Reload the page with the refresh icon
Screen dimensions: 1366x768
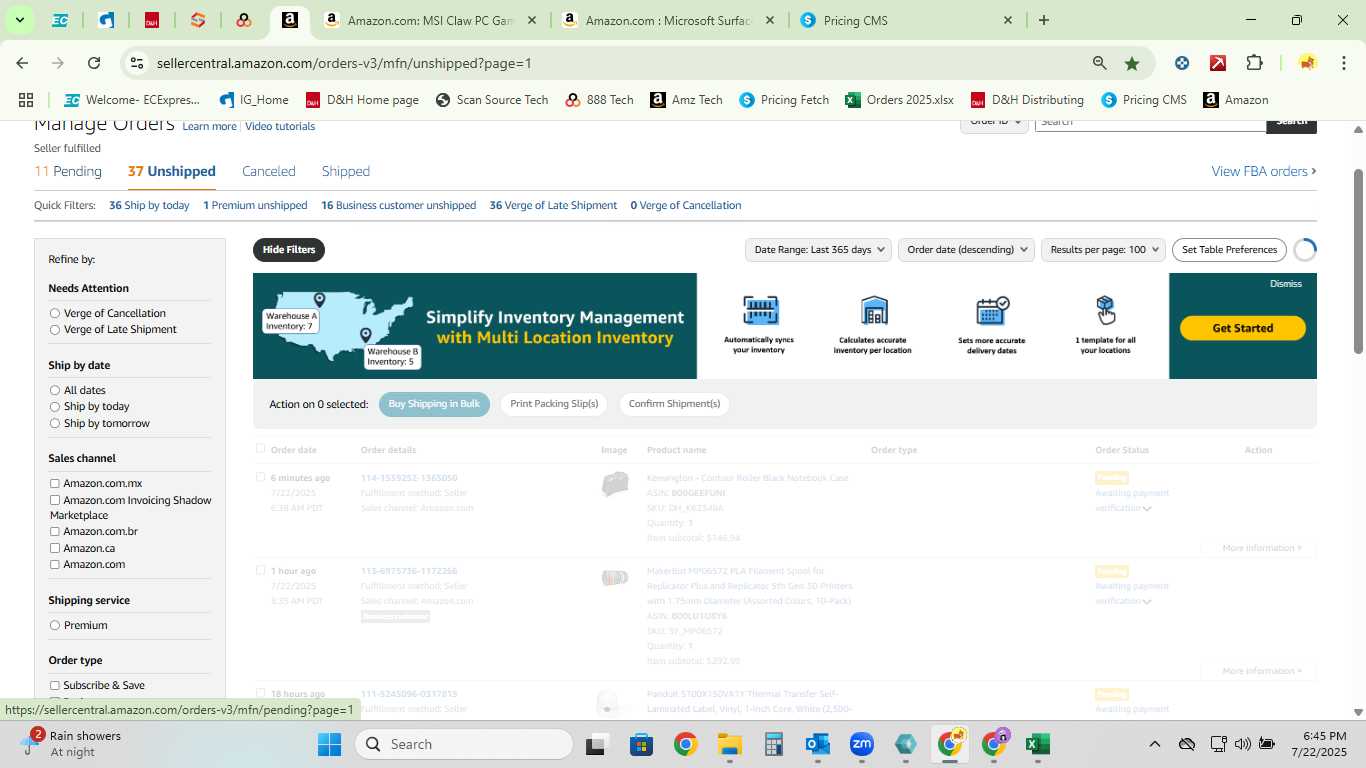coord(94,63)
